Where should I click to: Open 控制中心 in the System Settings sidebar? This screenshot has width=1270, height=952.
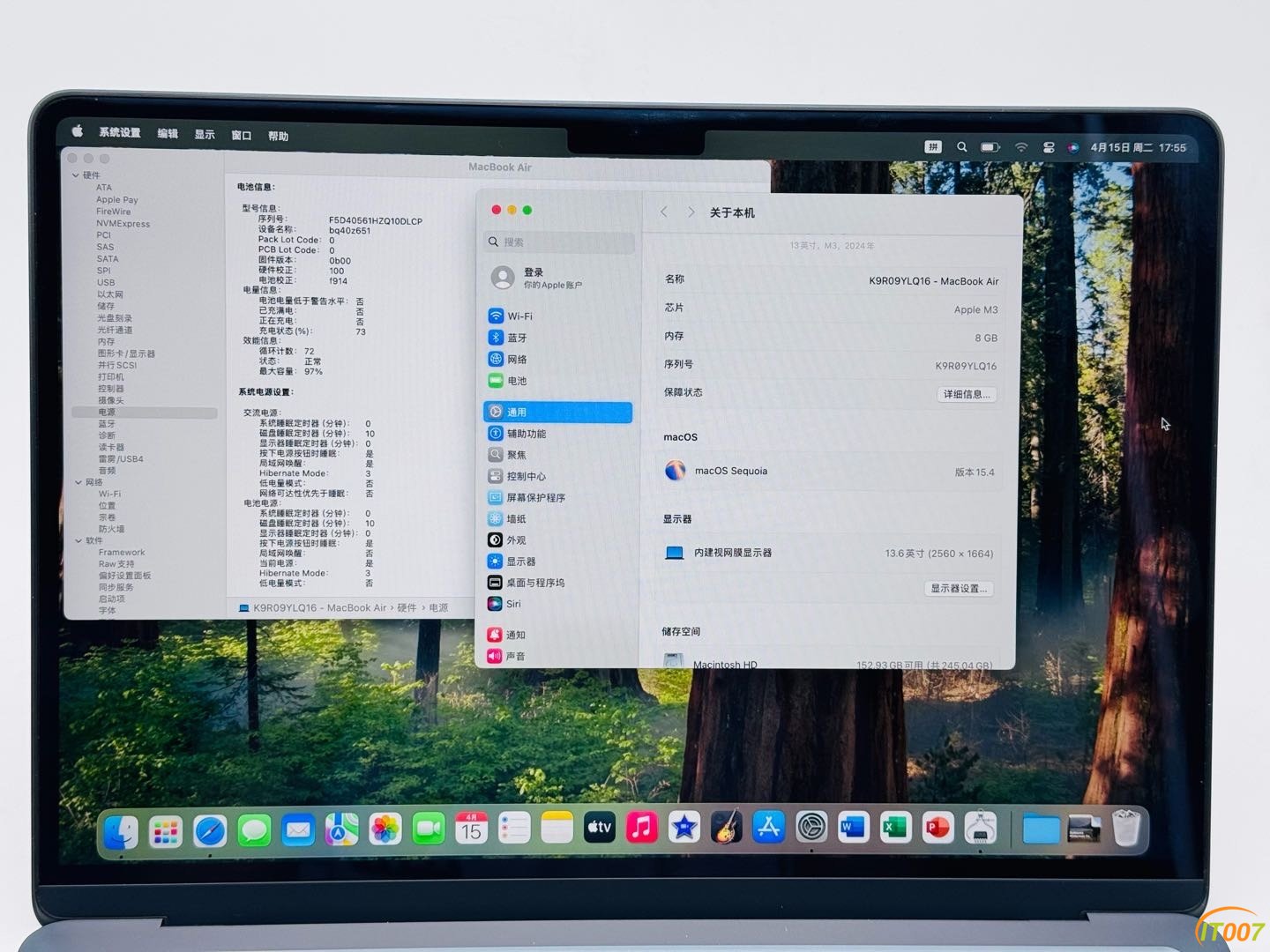(x=557, y=476)
